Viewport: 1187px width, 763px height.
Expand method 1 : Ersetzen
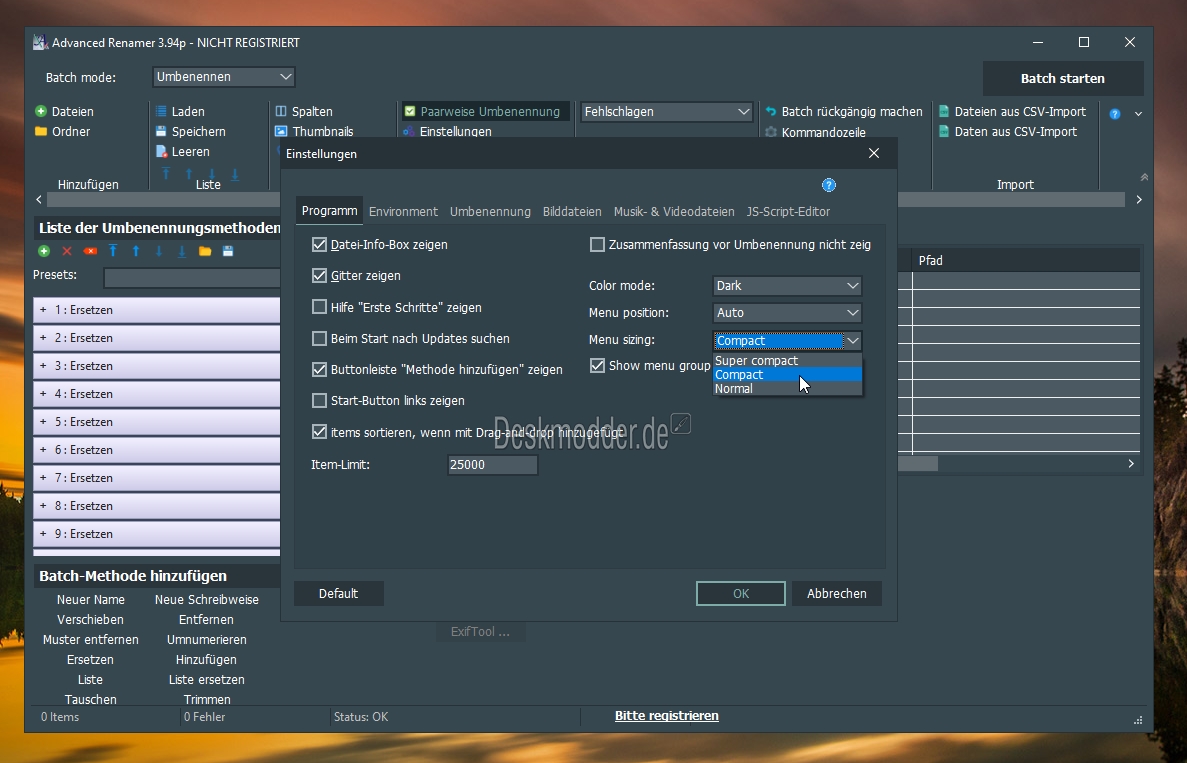43,310
